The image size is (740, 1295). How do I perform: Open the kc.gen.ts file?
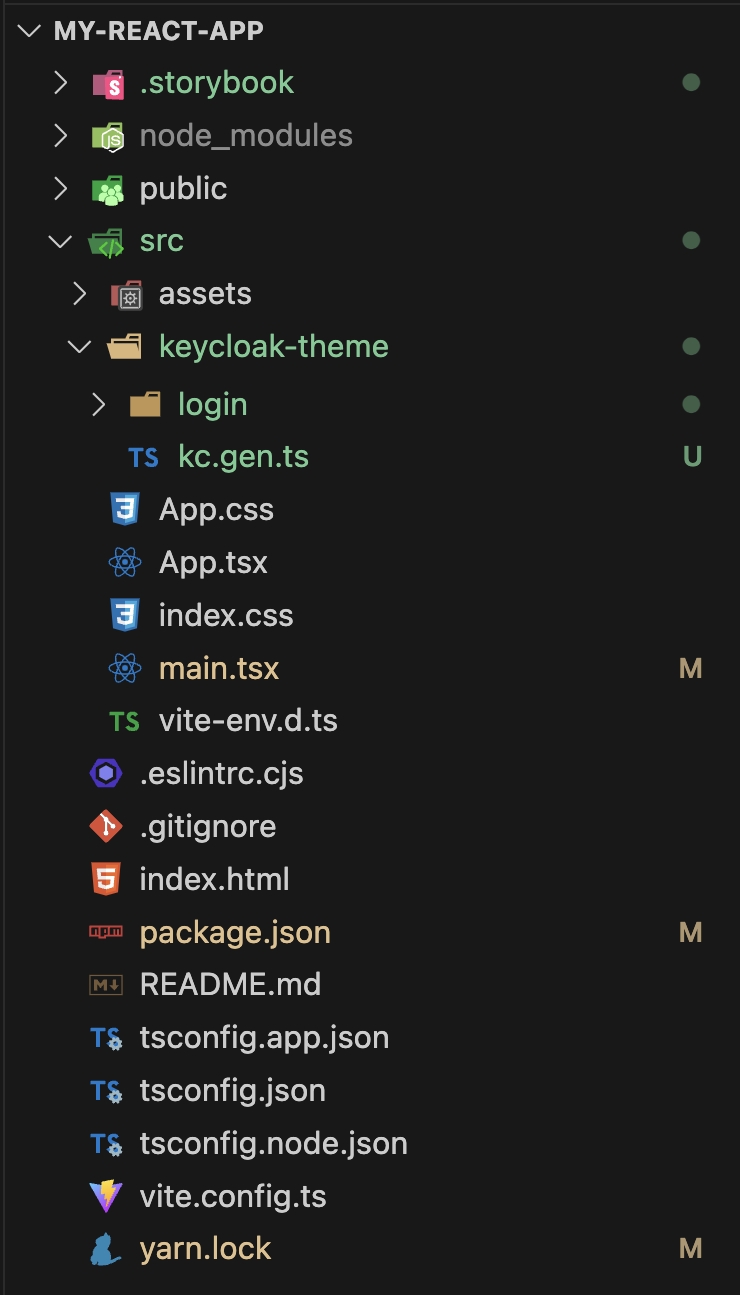243,458
